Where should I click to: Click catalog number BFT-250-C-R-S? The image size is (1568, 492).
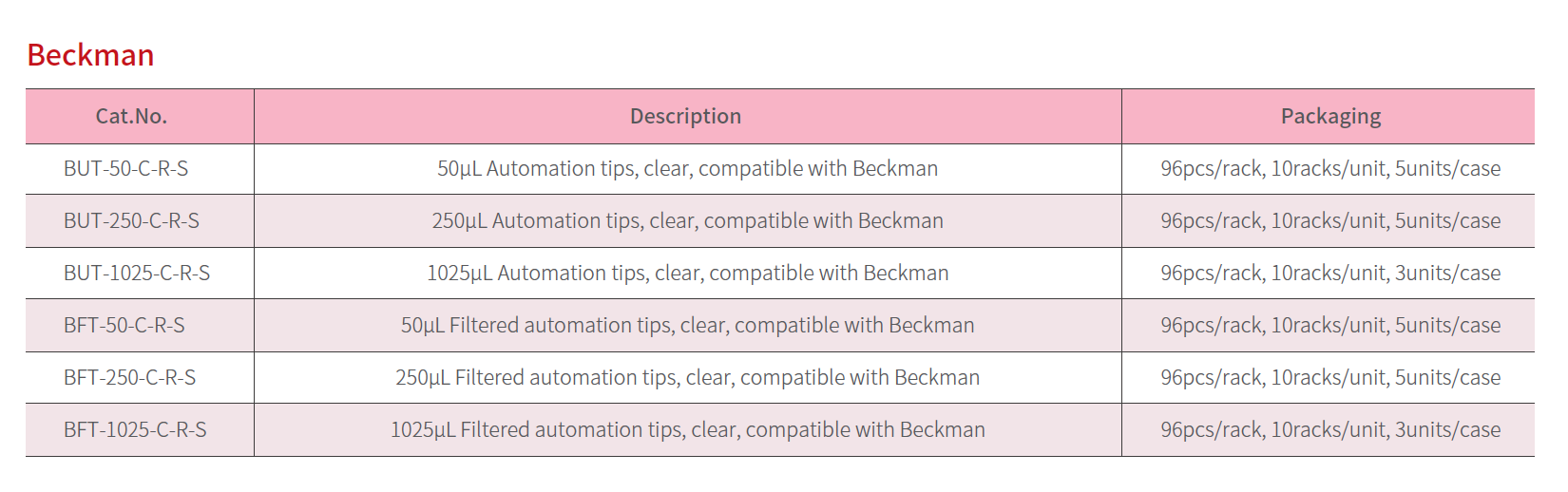130,377
